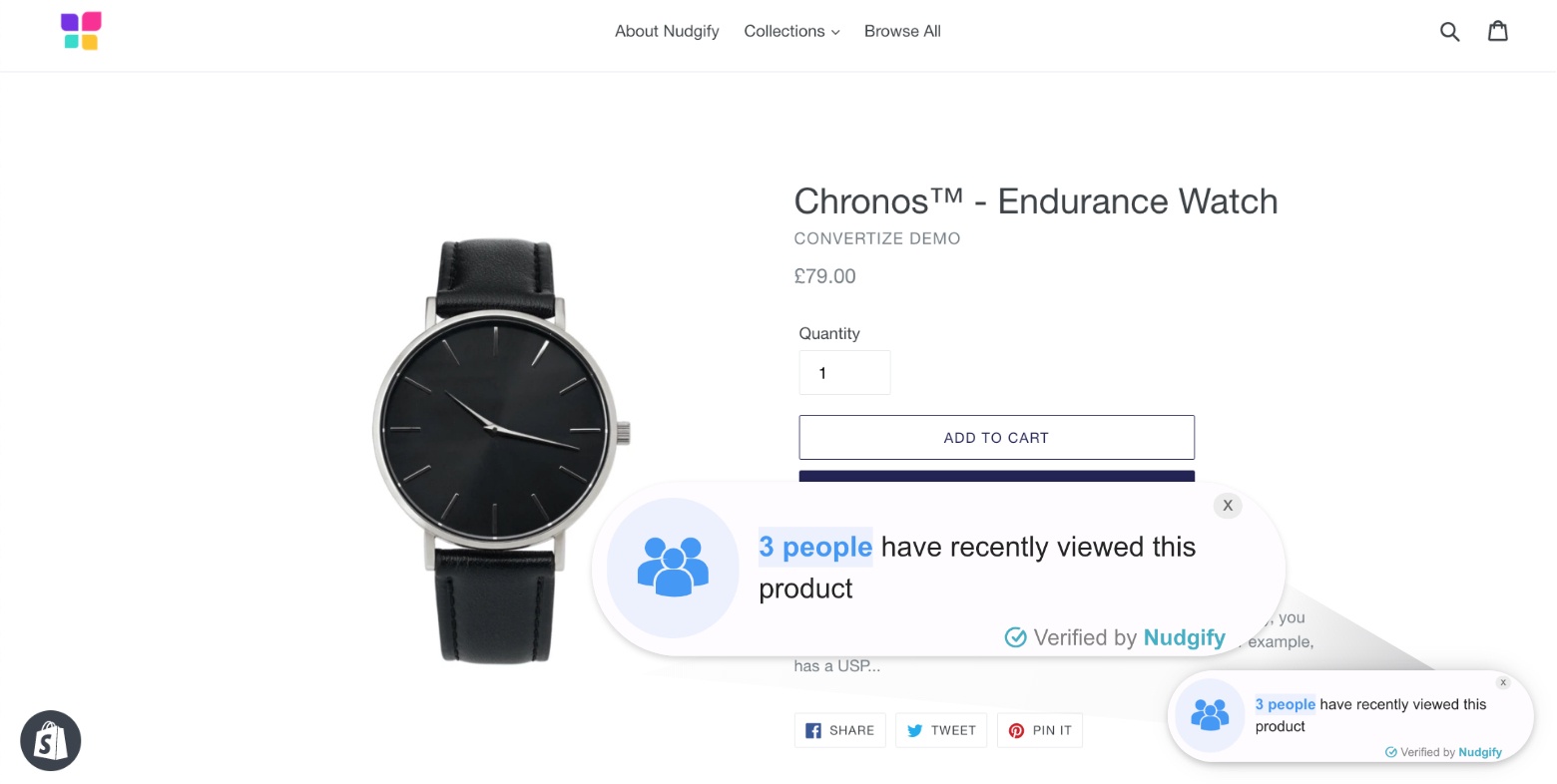Image resolution: width=1557 pixels, height=784 pixels.
Task: Click the Nudgify colorful squares logo
Action: pyautogui.click(x=81, y=31)
